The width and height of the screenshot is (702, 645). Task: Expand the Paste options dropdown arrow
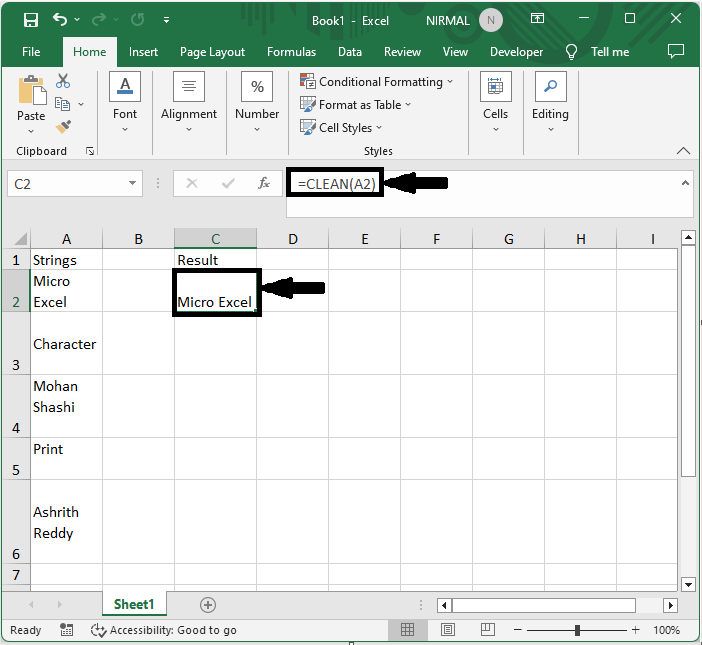coord(31,131)
